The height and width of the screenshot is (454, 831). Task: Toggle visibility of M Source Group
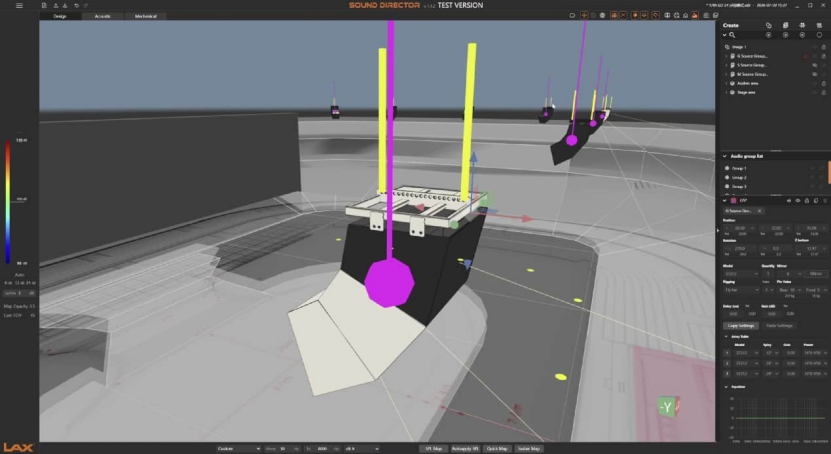pyautogui.click(x=815, y=74)
